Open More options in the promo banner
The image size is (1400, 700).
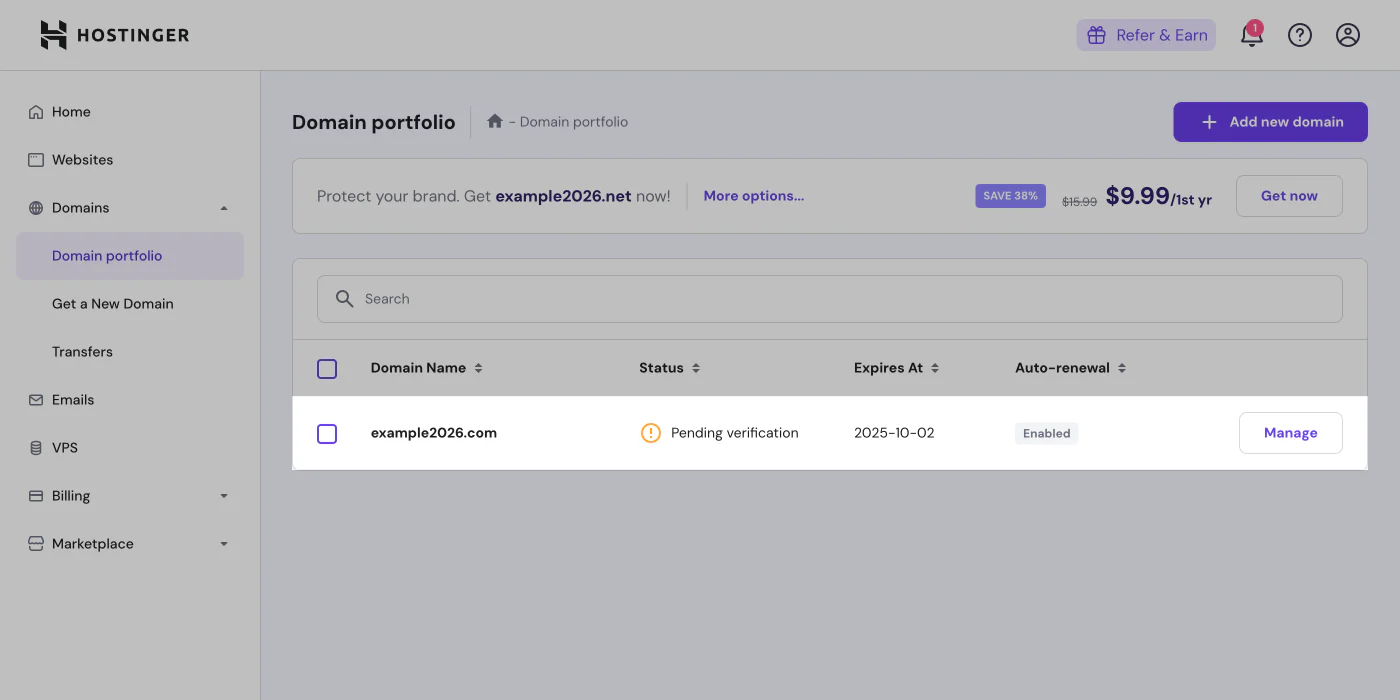[753, 195]
